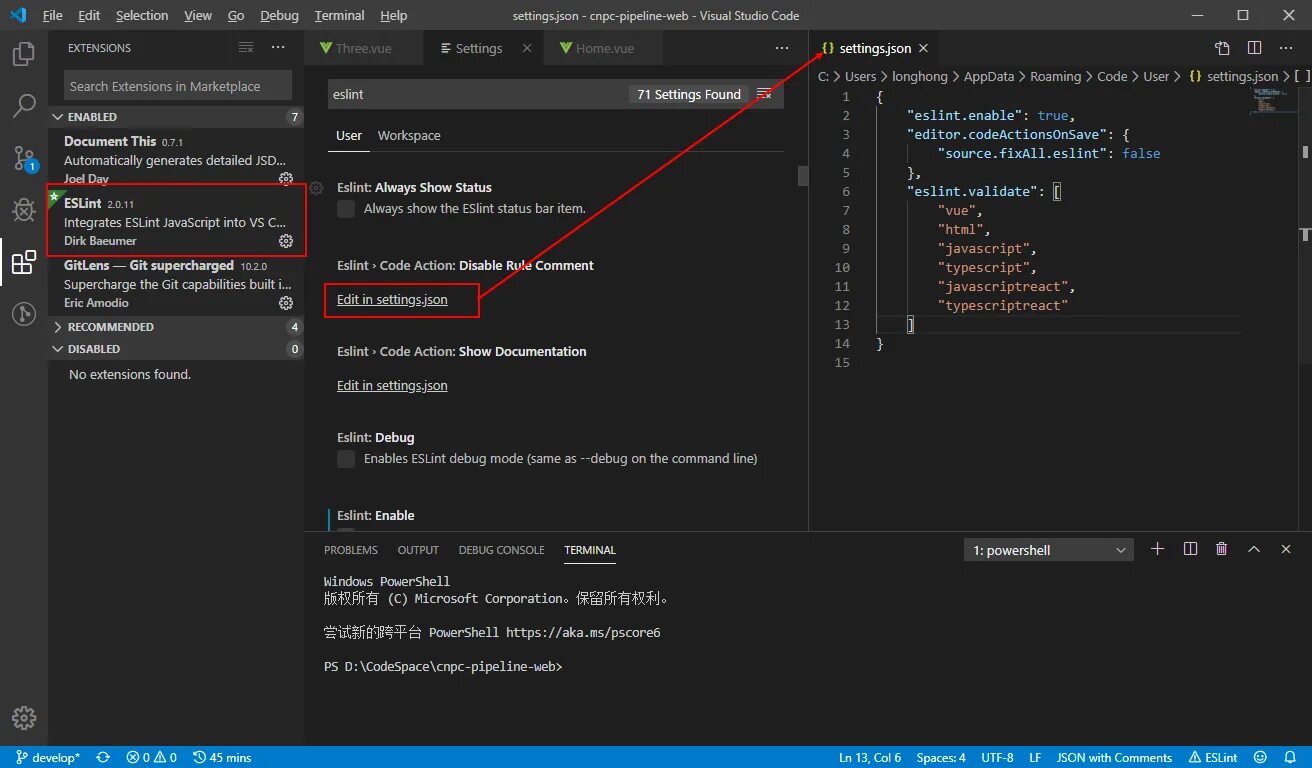Open the terminal selector 1: powershell dropdown
The image size is (1312, 768).
tap(1049, 550)
